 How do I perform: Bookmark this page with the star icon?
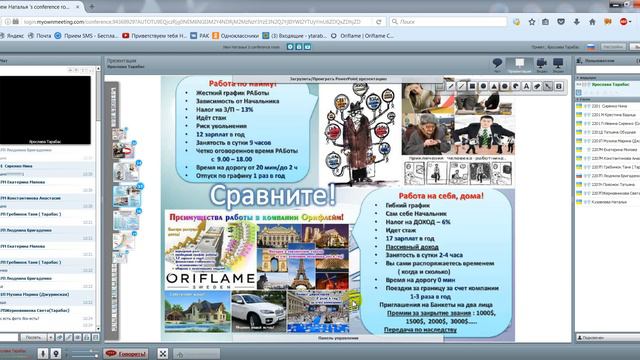coord(532,22)
